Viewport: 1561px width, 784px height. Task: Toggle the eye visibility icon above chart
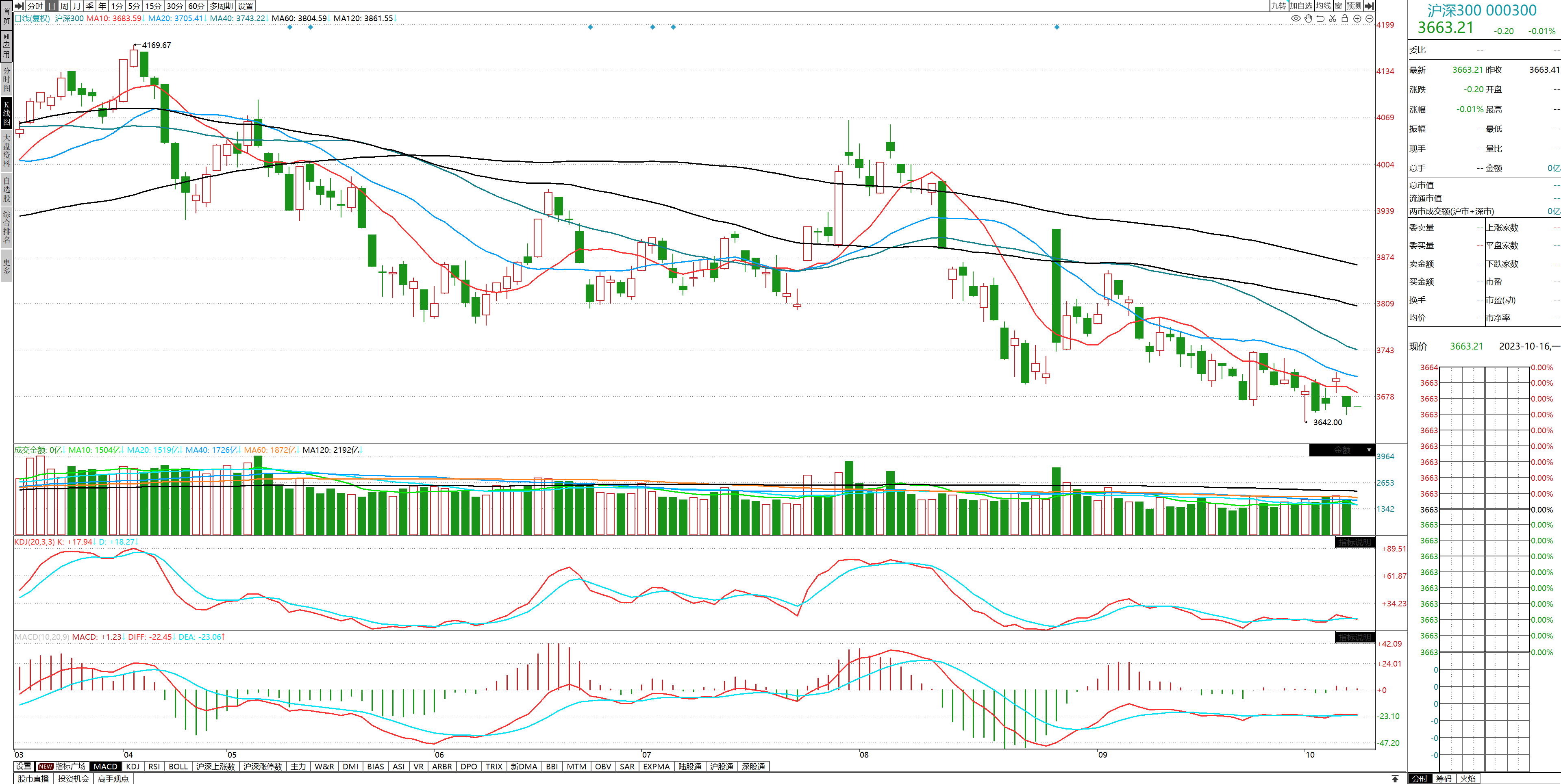(1296, 18)
